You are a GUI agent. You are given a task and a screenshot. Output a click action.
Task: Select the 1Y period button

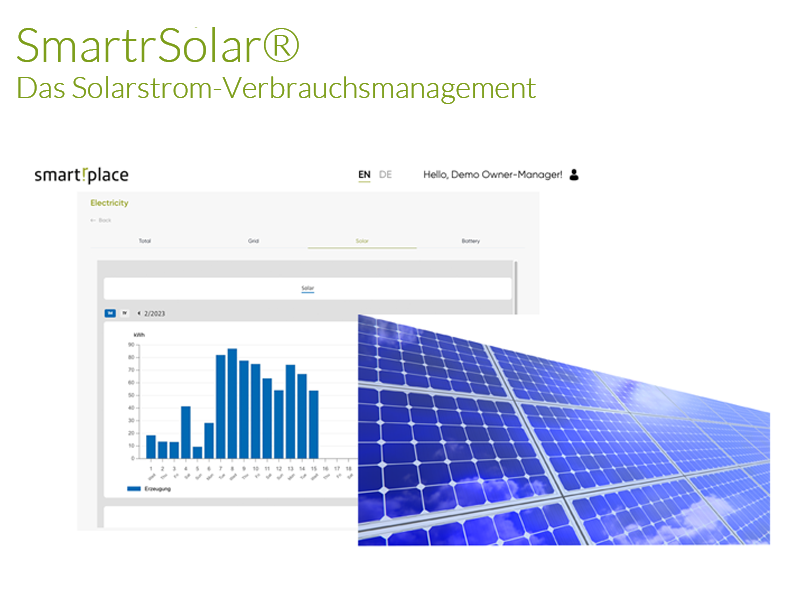coord(124,313)
